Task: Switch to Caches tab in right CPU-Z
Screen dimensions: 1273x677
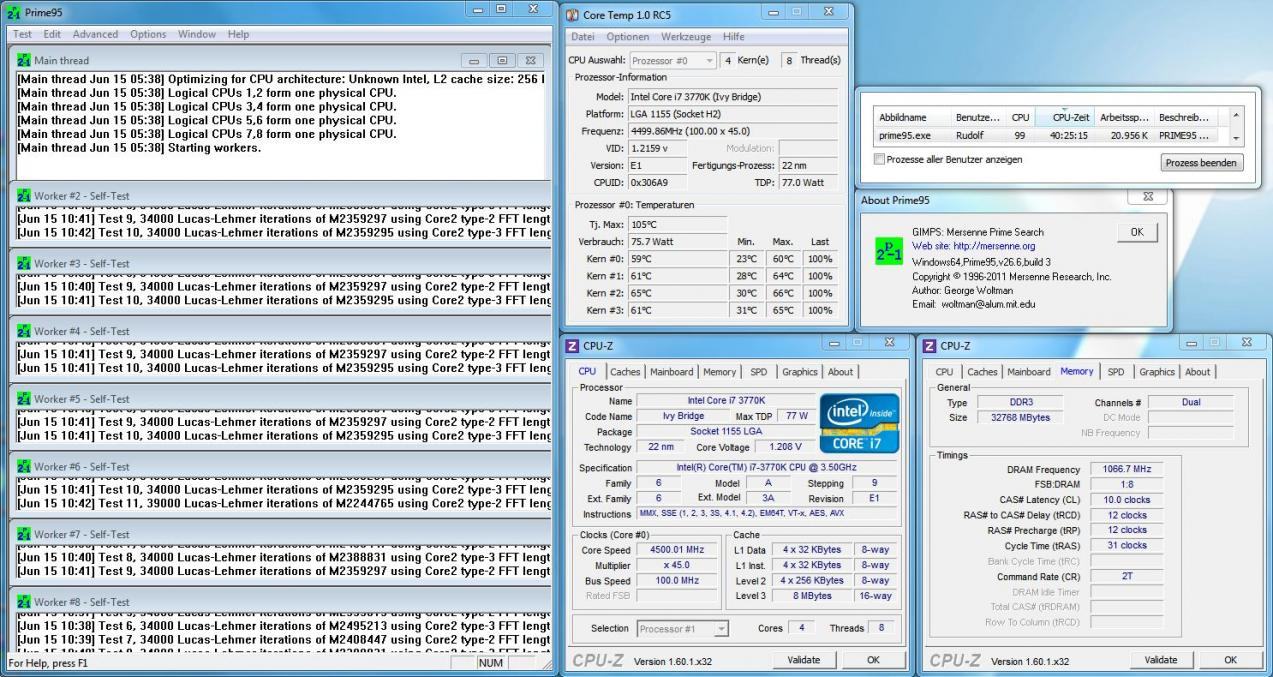Action: [x=983, y=372]
